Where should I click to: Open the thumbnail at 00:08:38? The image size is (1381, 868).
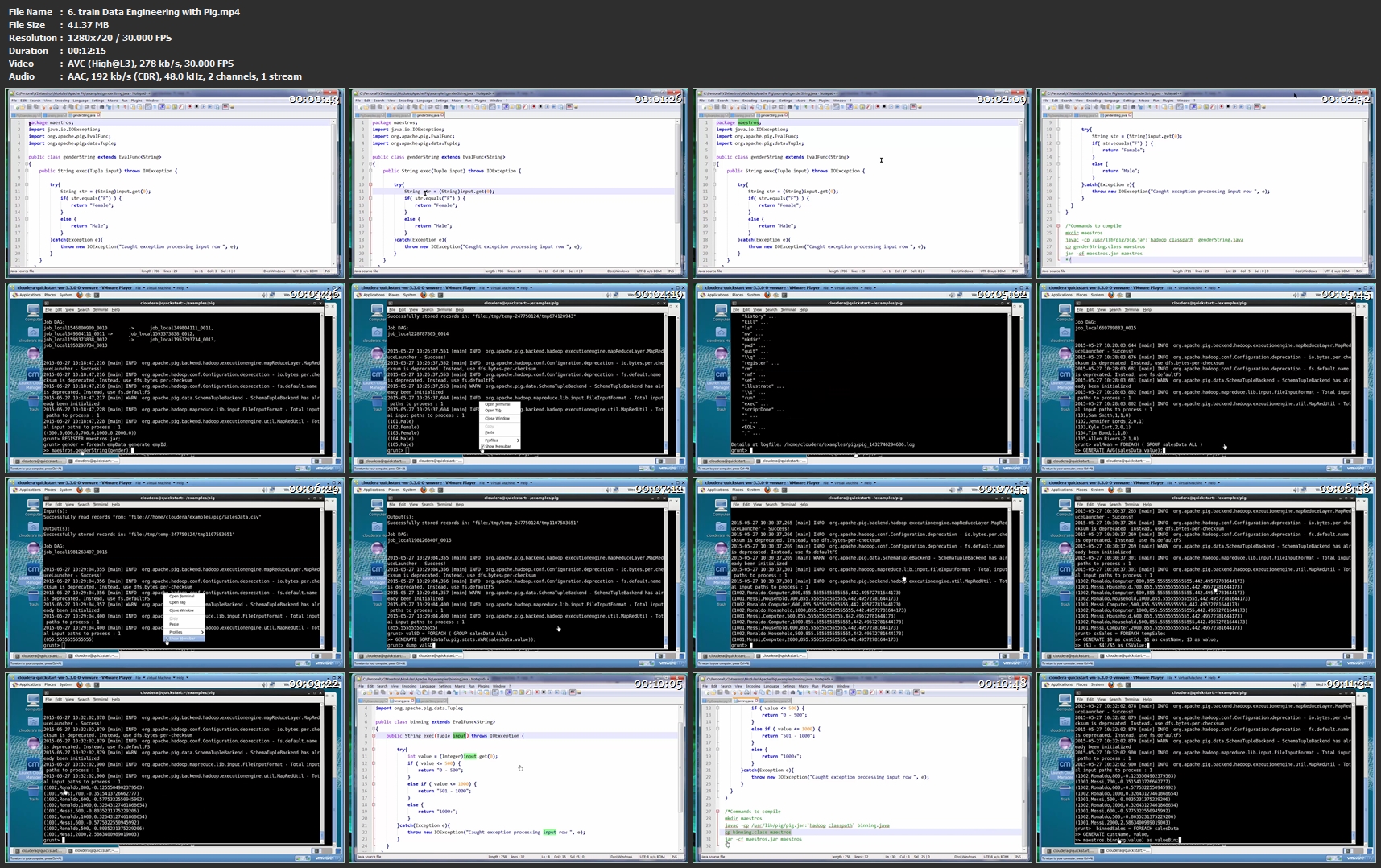coord(1206,572)
